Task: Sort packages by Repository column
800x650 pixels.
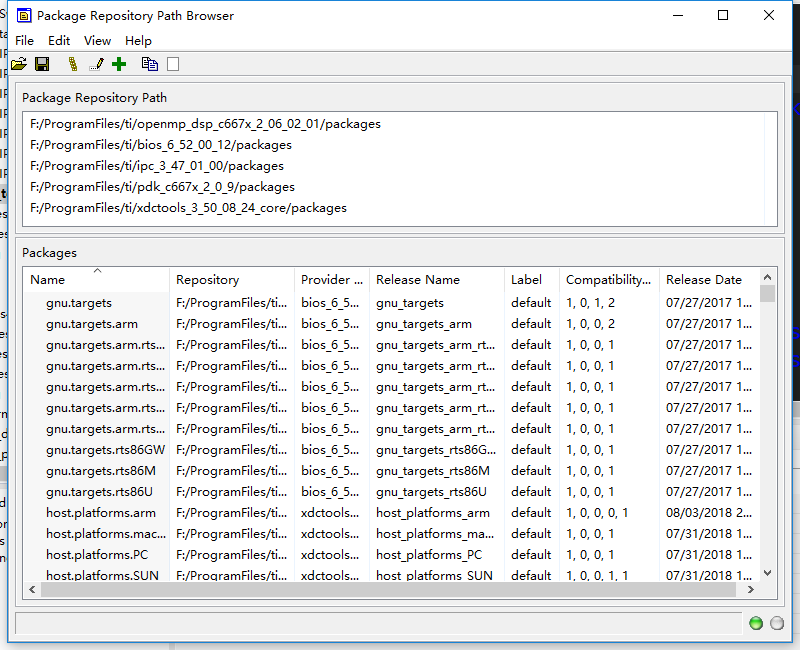Action: (210, 279)
